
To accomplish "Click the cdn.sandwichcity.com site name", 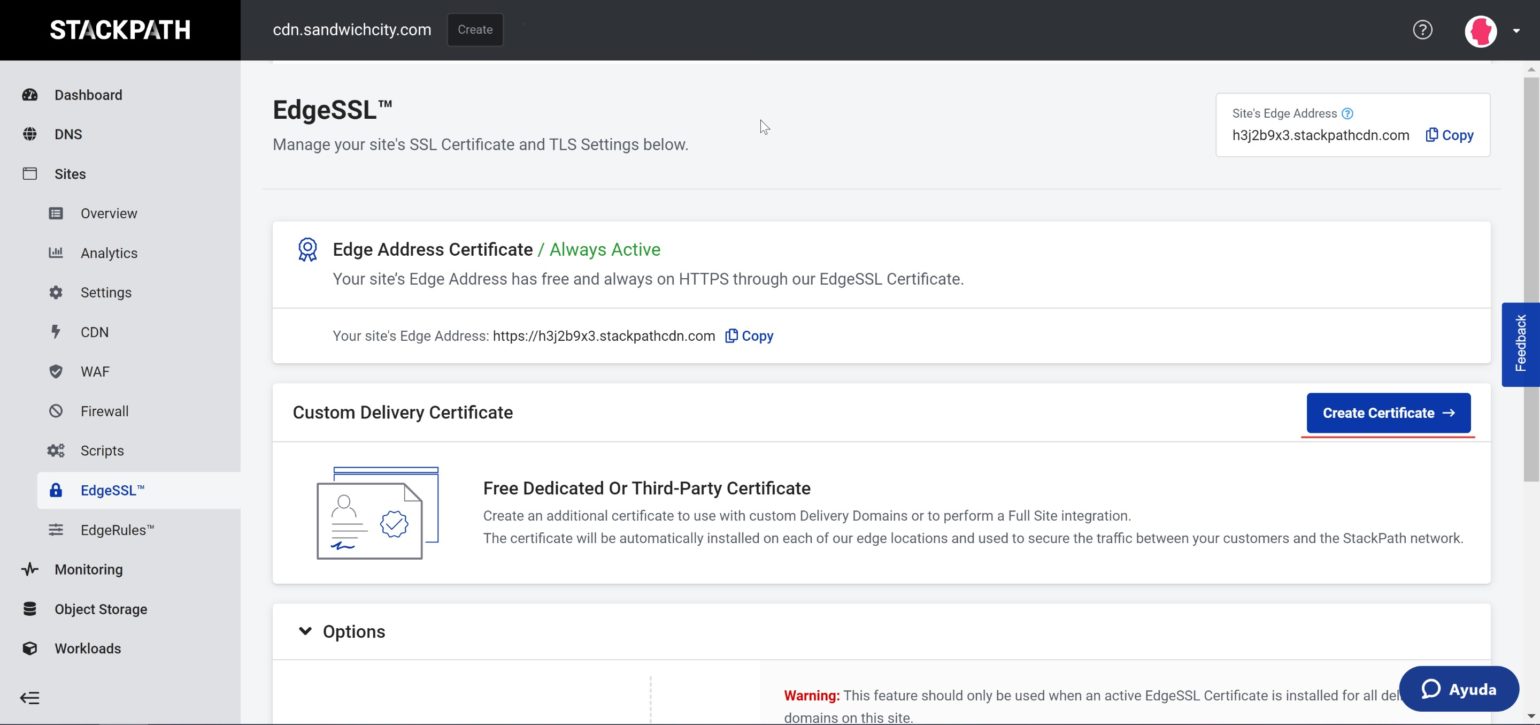I will (352, 30).
